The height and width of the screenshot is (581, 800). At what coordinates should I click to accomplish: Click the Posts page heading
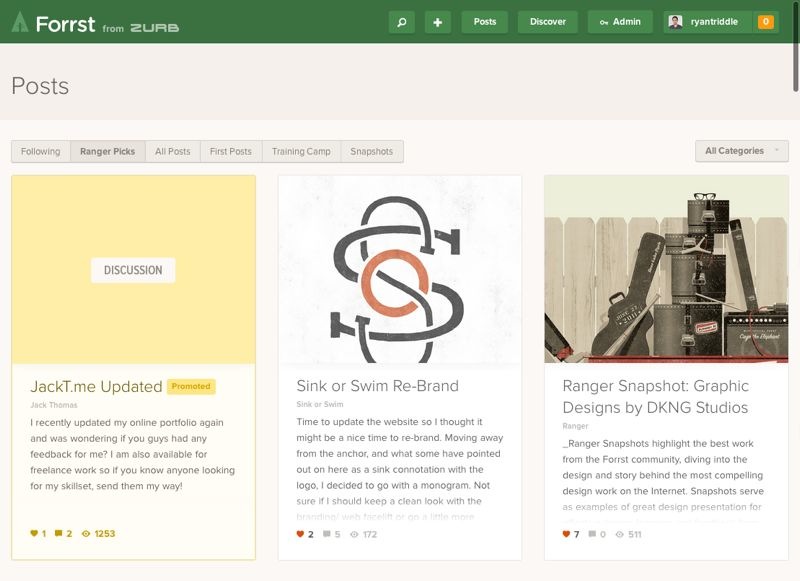(x=40, y=86)
